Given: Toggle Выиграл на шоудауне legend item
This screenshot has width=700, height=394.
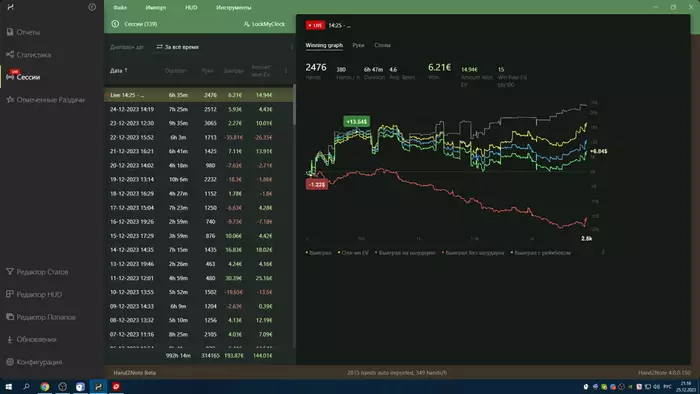Looking at the screenshot, I should click(x=405, y=253).
